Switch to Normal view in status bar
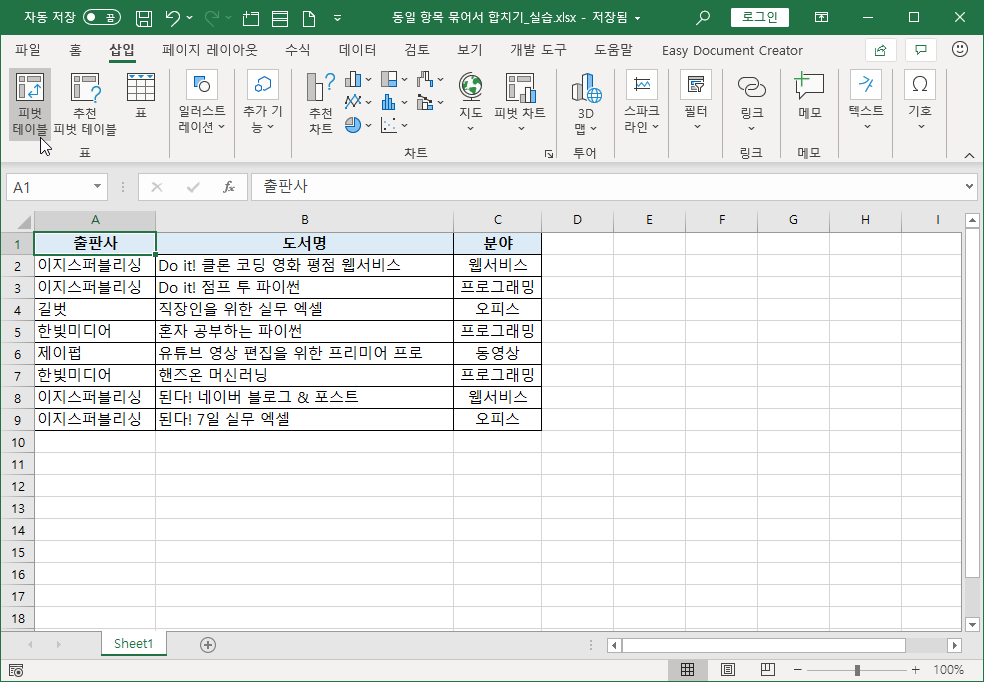 [x=687, y=669]
